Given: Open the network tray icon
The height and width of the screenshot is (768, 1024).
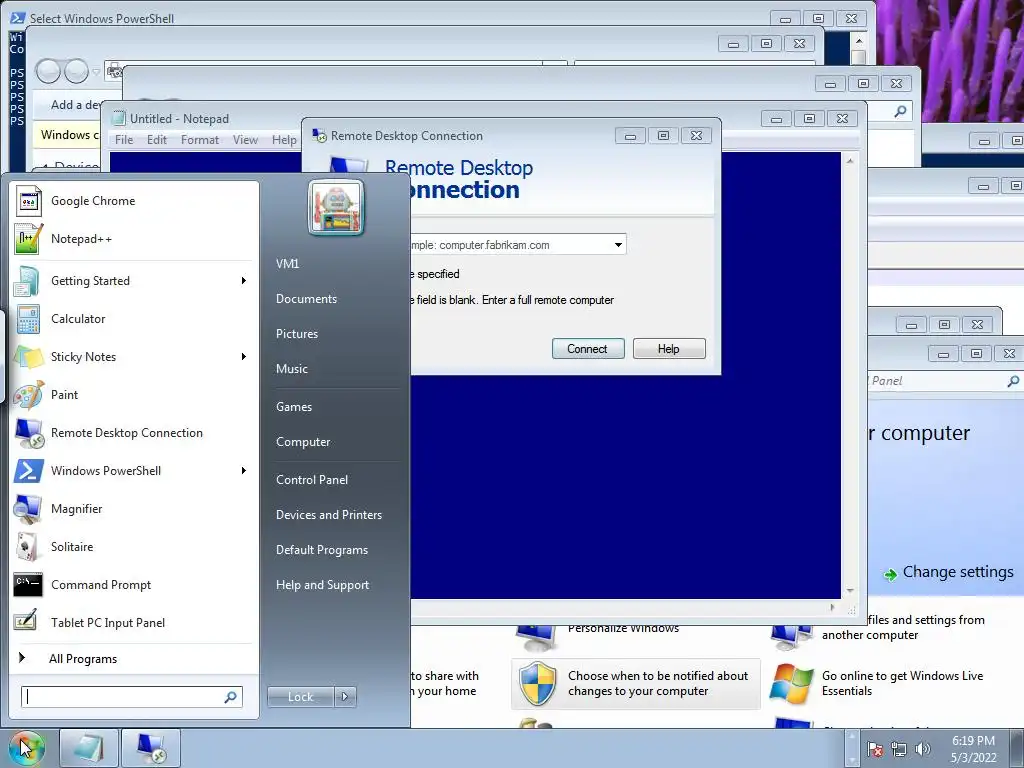Looking at the screenshot, I should pyautogui.click(x=899, y=749).
